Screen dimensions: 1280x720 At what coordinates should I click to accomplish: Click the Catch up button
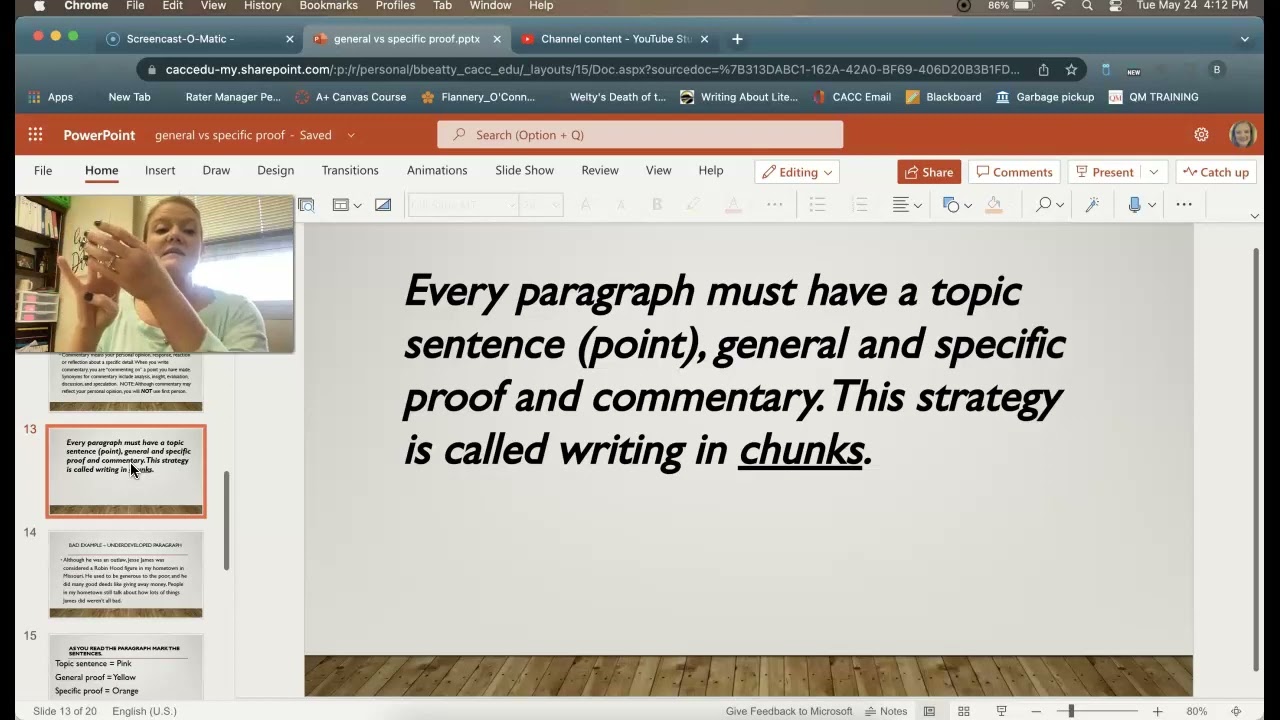coord(1216,172)
